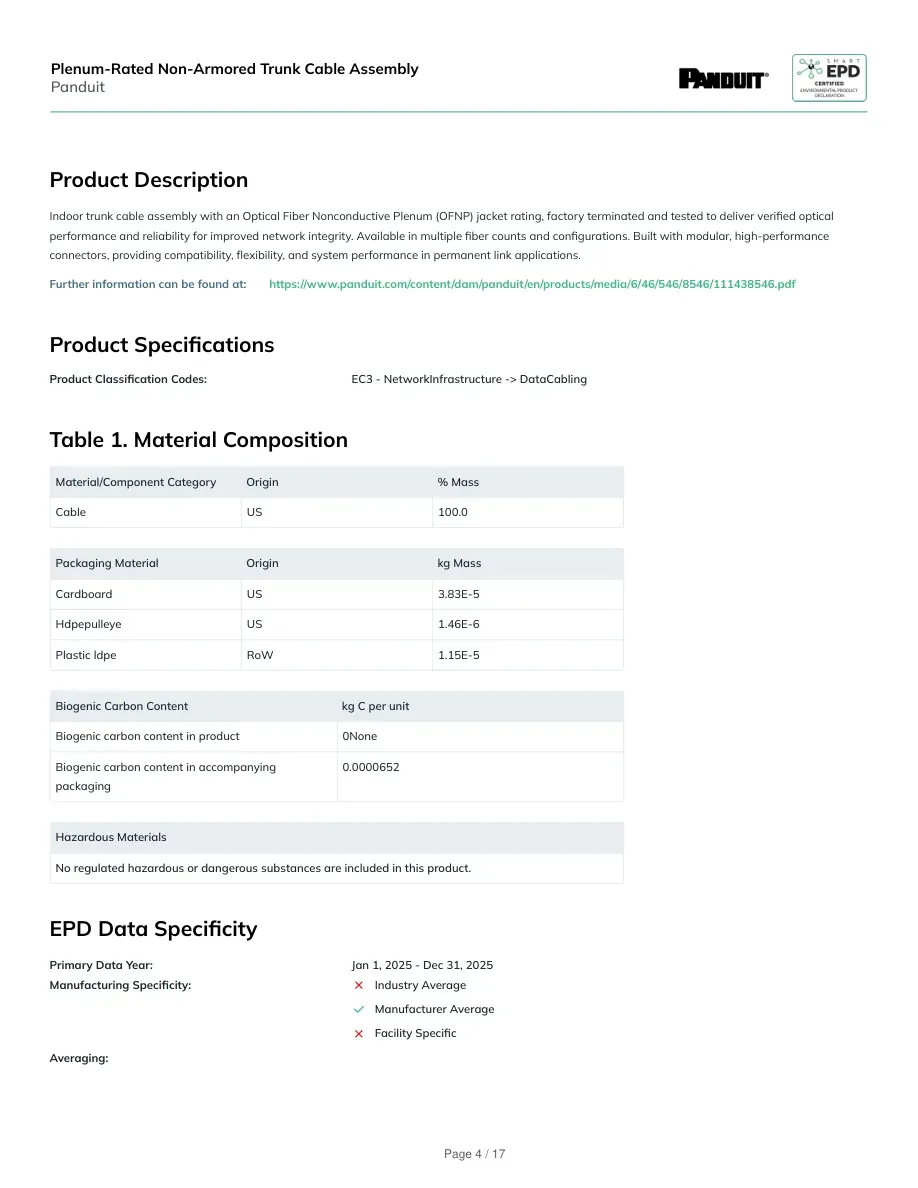Image resolution: width=918 pixels, height=1188 pixels.
Task: Click the Page 4 / 17 footer indicator
Action: click(474, 1154)
